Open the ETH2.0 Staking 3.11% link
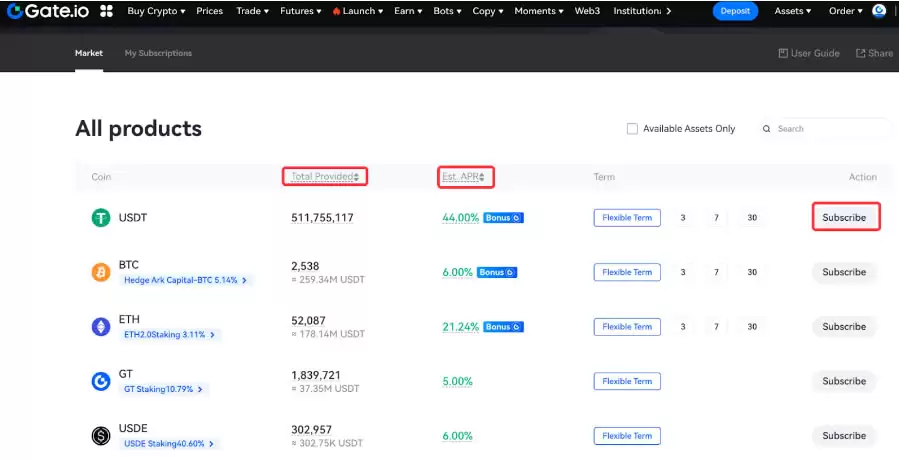This screenshot has width=899, height=462. 169,335
